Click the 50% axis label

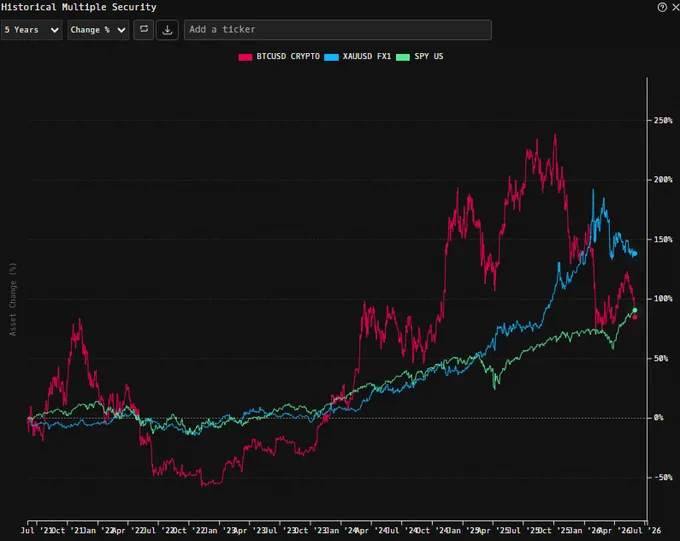tap(661, 358)
